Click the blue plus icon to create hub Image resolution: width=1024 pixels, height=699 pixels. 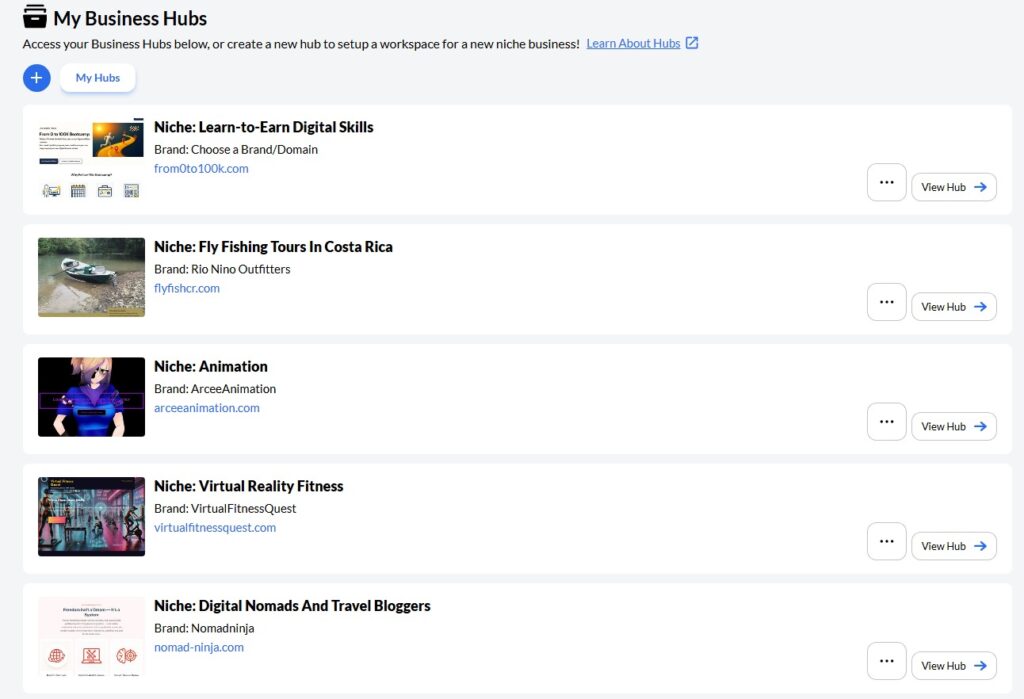tap(37, 78)
